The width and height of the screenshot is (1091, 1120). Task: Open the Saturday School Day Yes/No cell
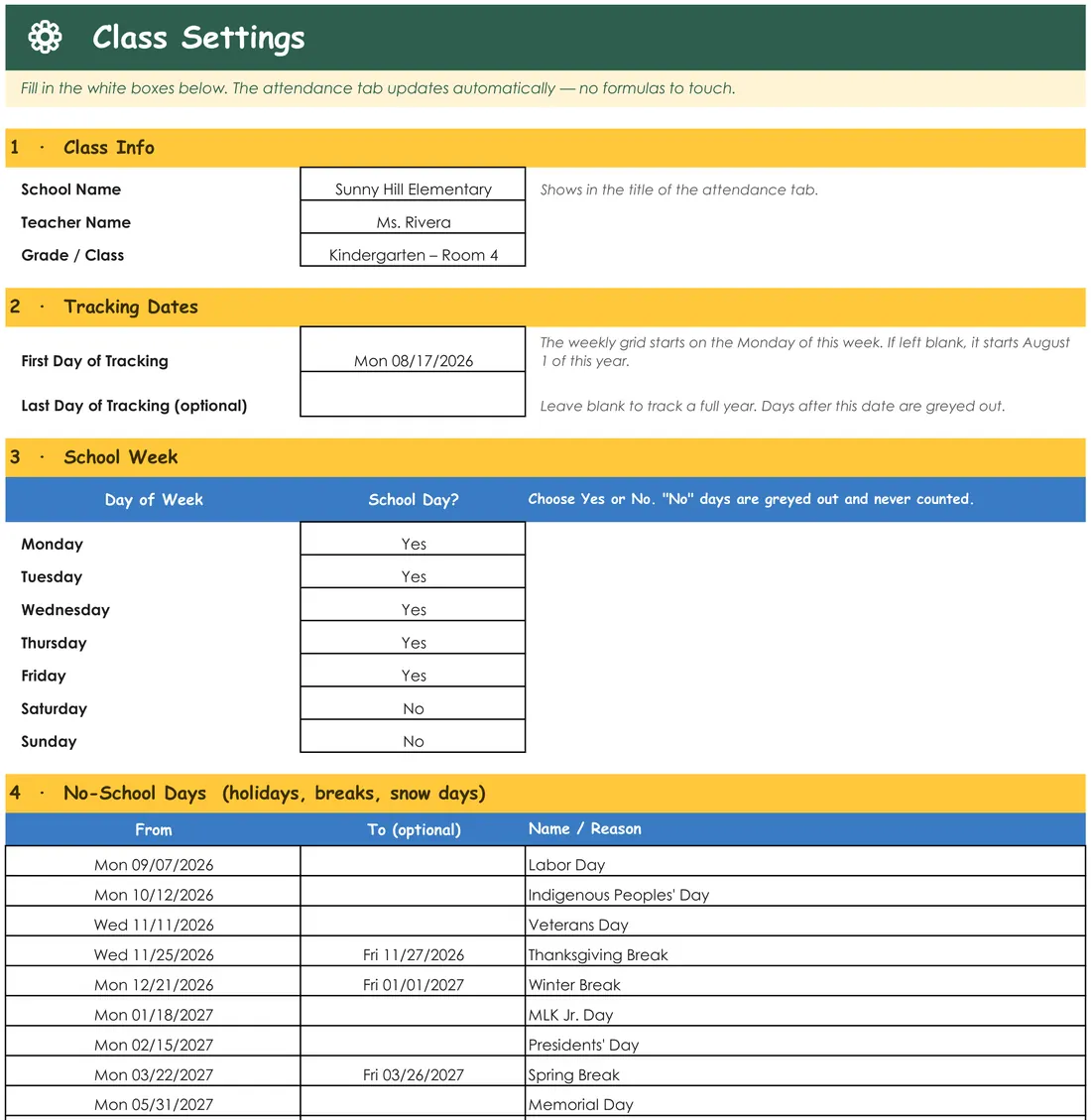point(413,703)
